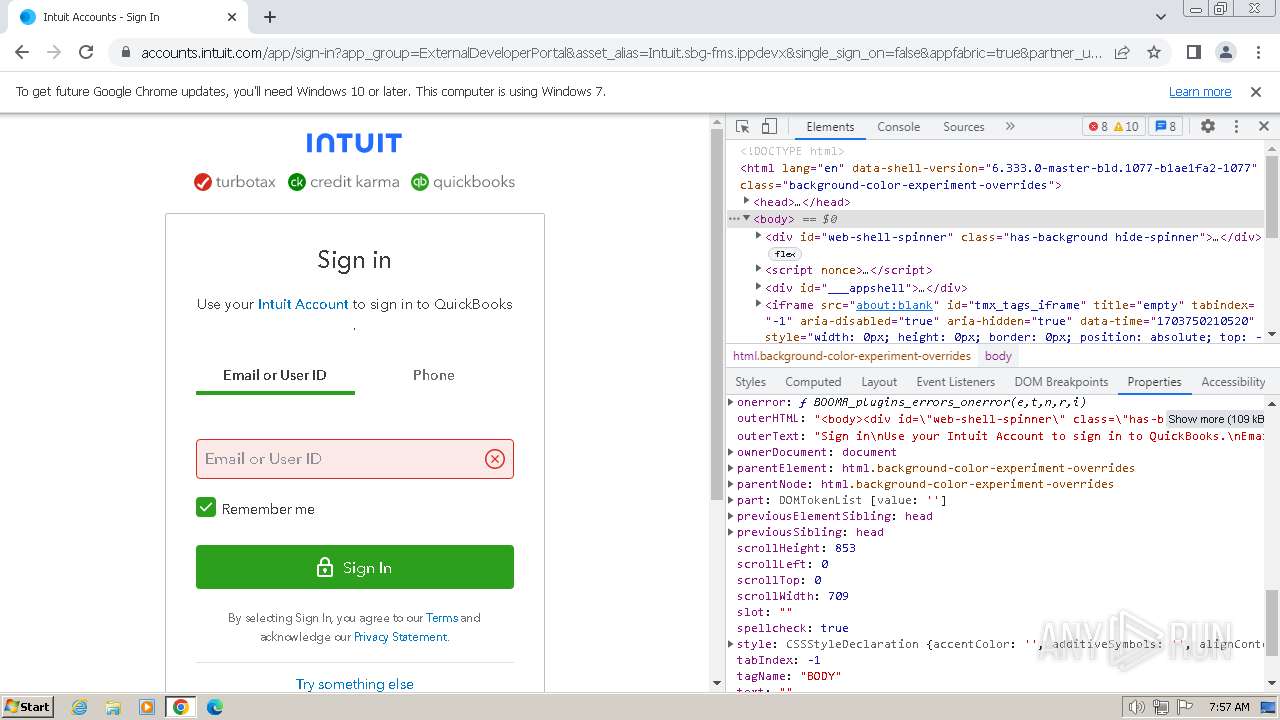Follow the Intuit Account link
1280x720 pixels.
[303, 304]
